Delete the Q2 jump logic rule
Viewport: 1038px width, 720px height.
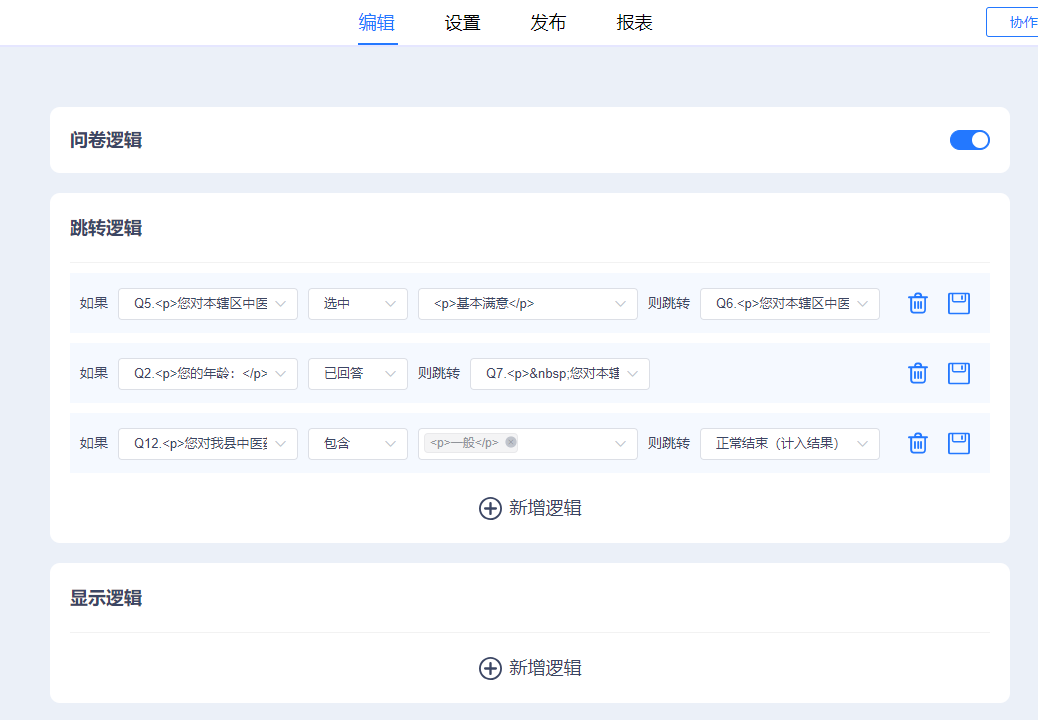click(918, 374)
